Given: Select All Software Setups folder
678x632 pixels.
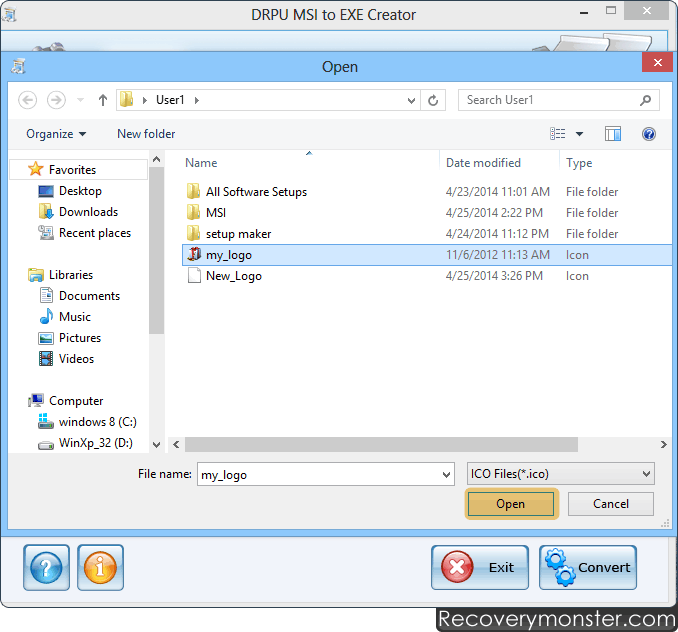Looking at the screenshot, I should (256, 192).
